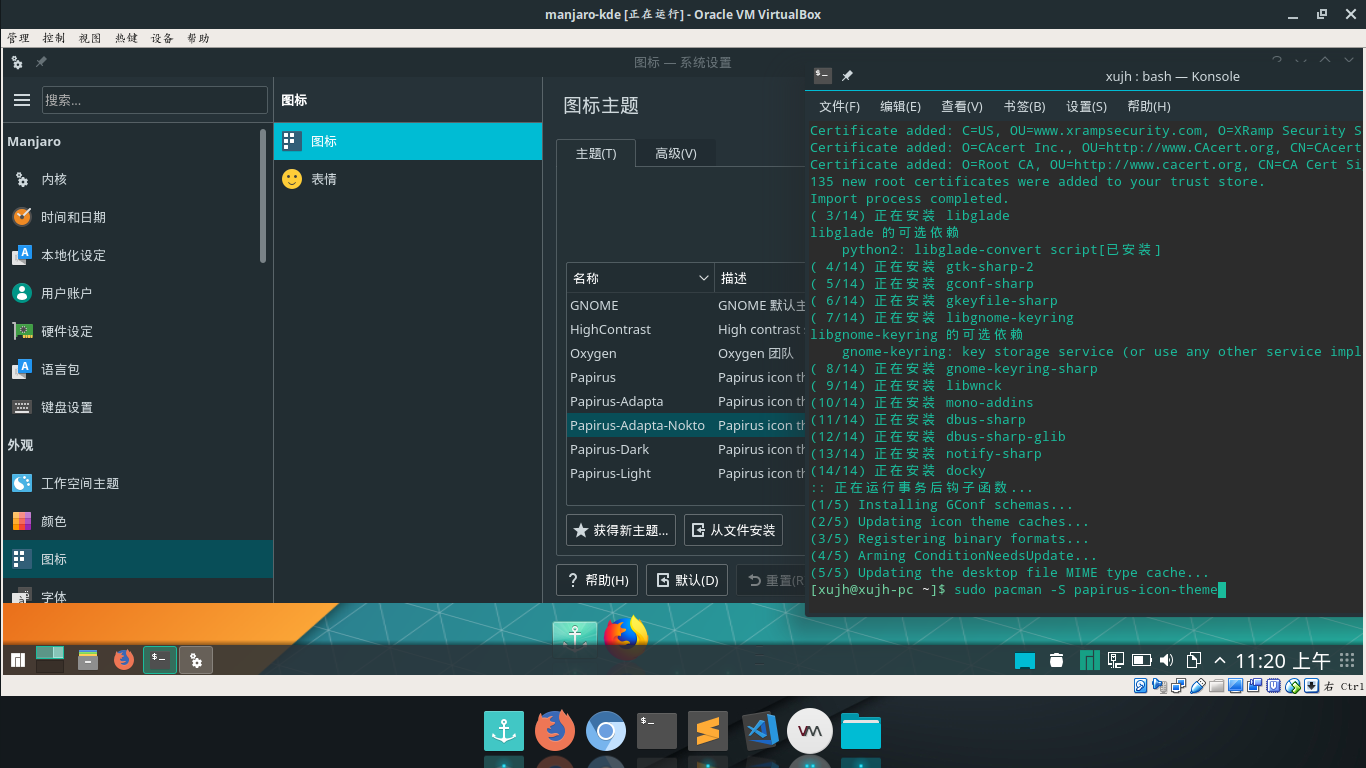
Task: Select the Papirus icon theme row
Action: pos(686,378)
